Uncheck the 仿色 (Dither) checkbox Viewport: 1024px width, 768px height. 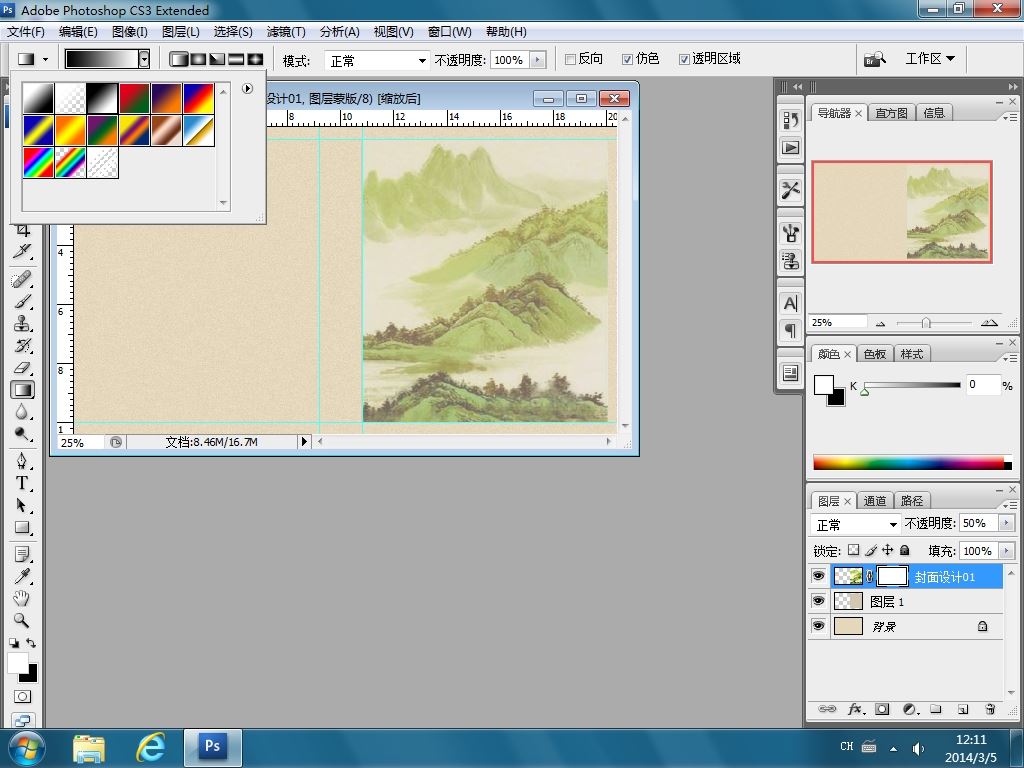[x=627, y=59]
